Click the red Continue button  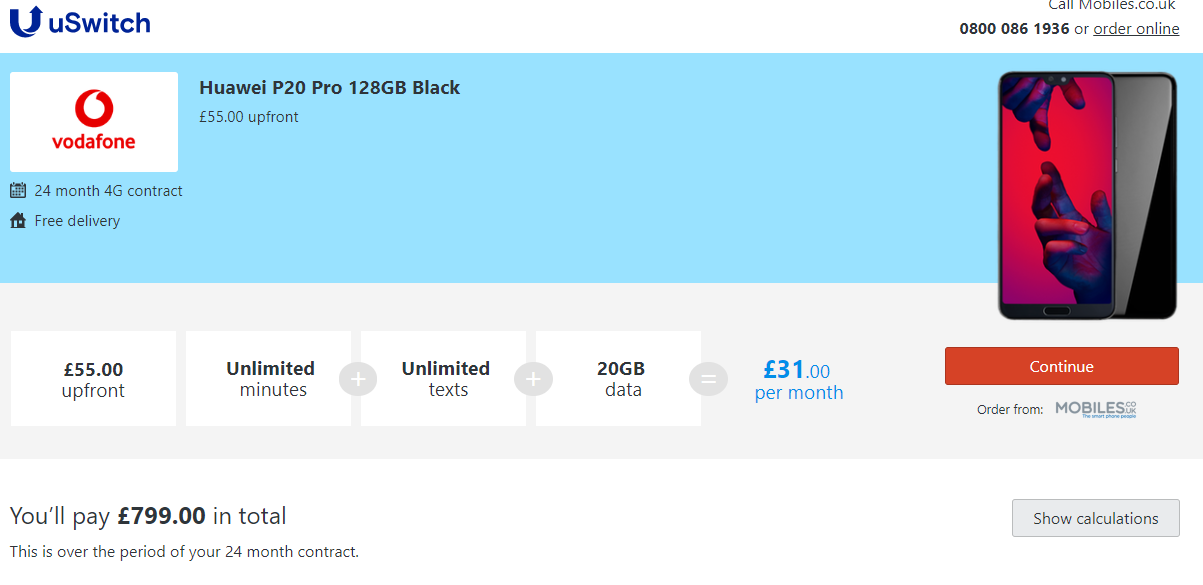pos(1062,366)
